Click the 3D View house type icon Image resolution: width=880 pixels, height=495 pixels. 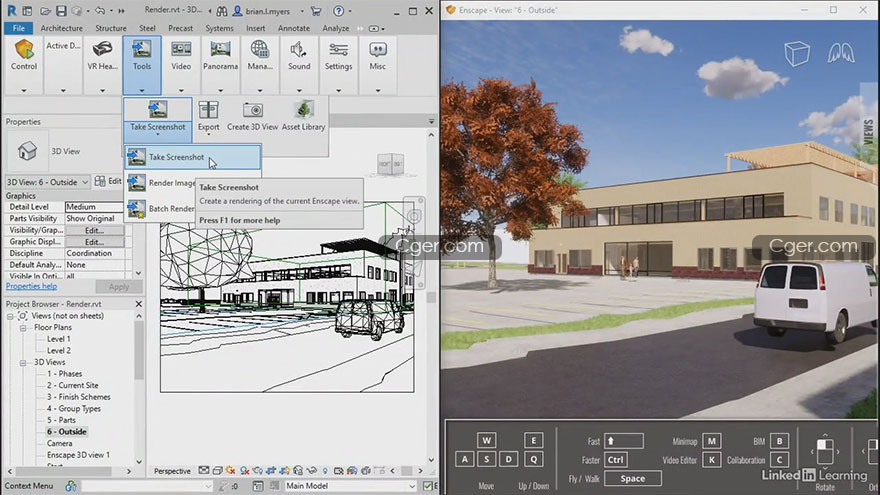click(x=27, y=151)
